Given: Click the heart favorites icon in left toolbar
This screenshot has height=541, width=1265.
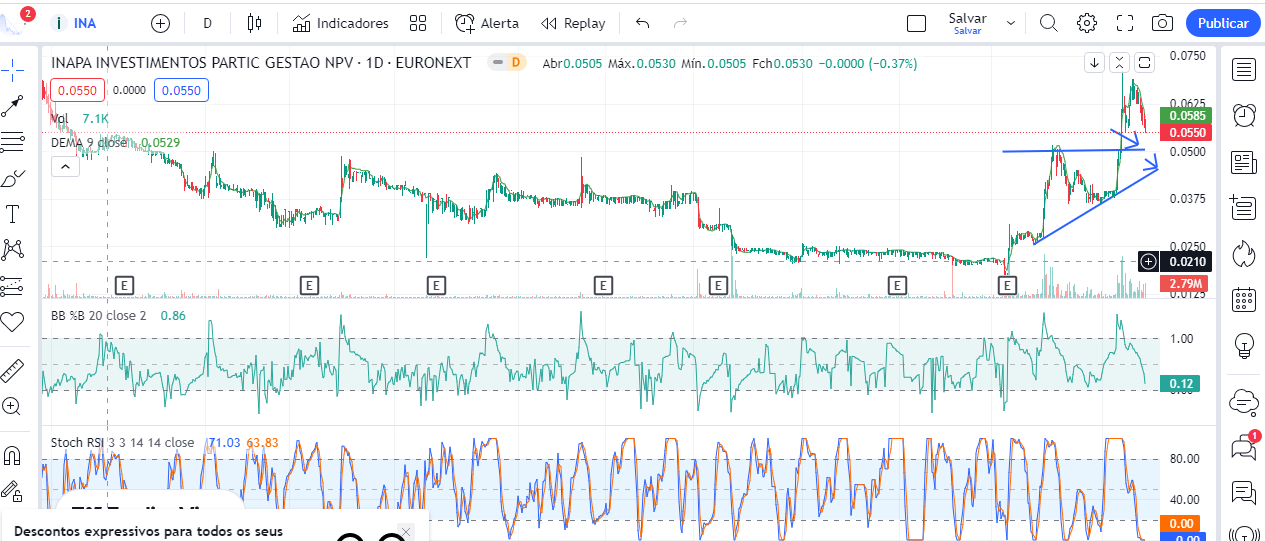Looking at the screenshot, I should coord(12,321).
